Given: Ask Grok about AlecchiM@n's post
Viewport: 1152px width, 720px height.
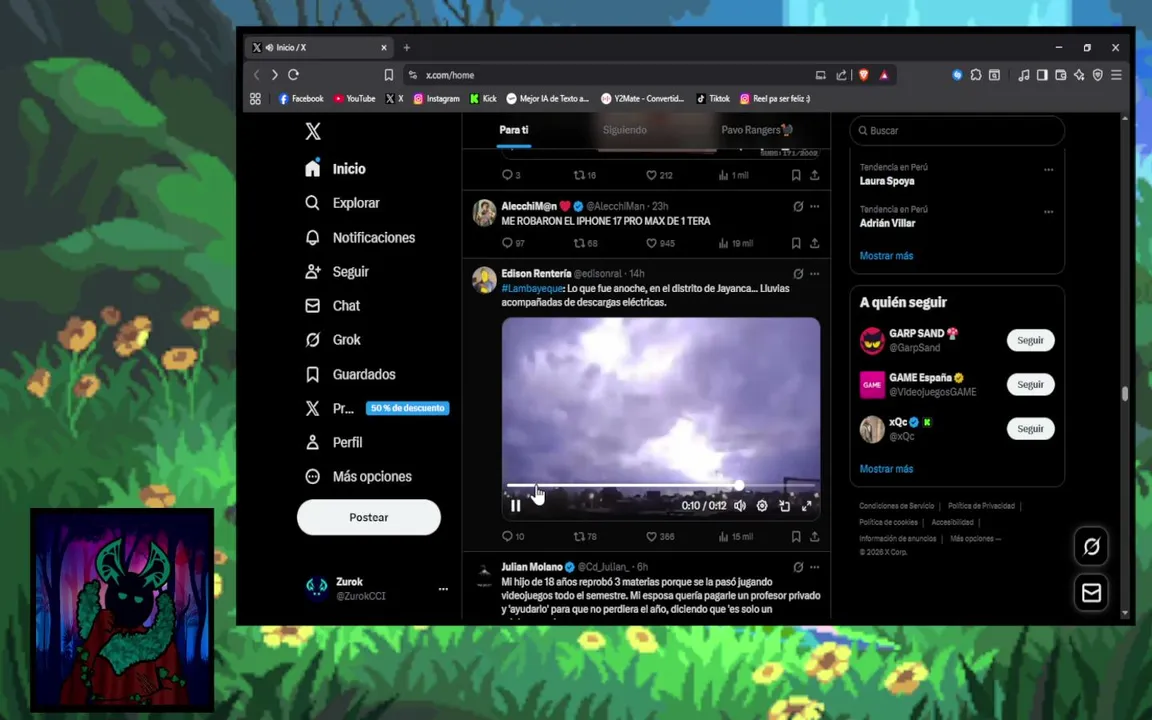Looking at the screenshot, I should [x=798, y=206].
